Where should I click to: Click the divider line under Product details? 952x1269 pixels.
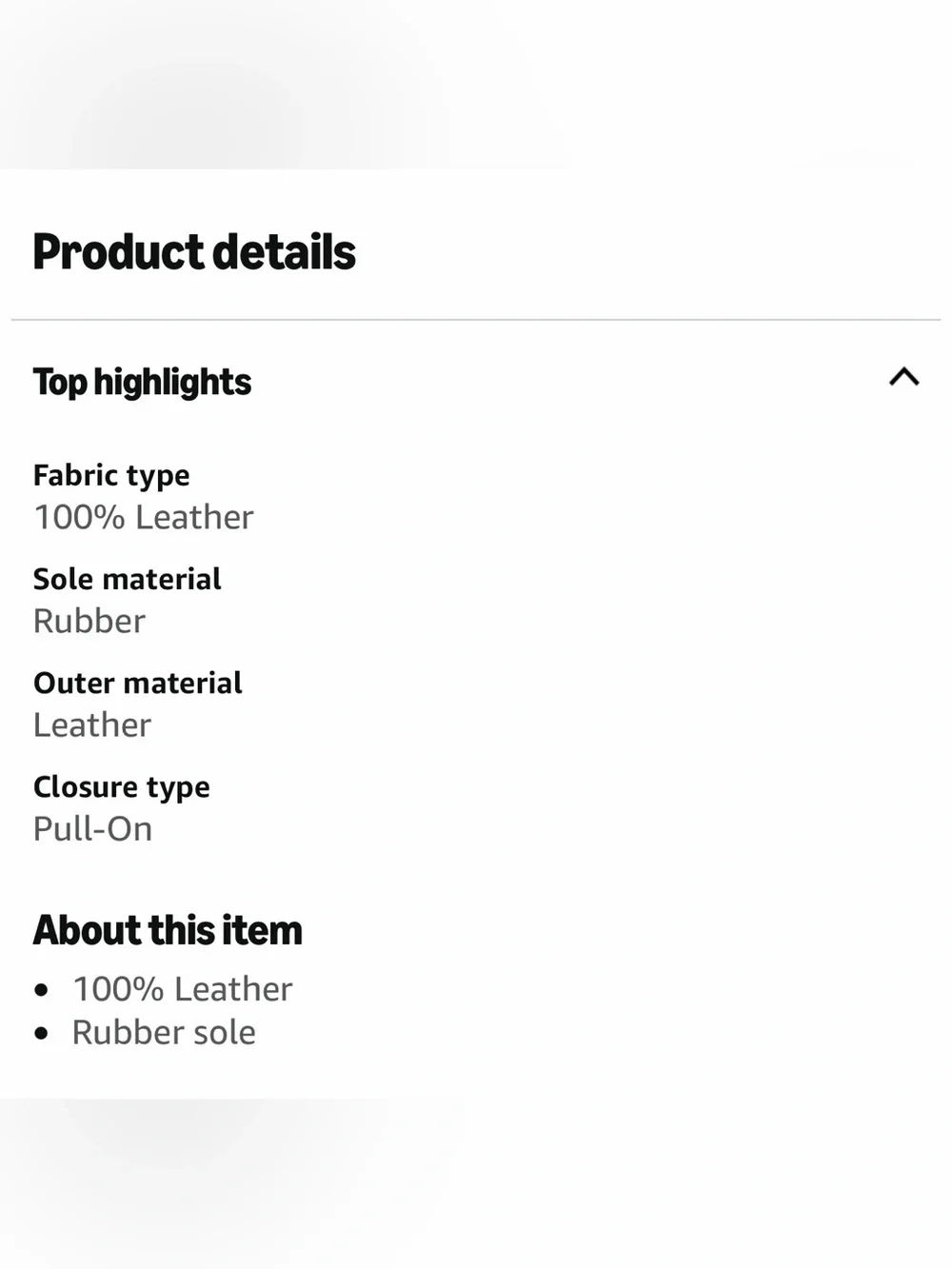click(476, 320)
